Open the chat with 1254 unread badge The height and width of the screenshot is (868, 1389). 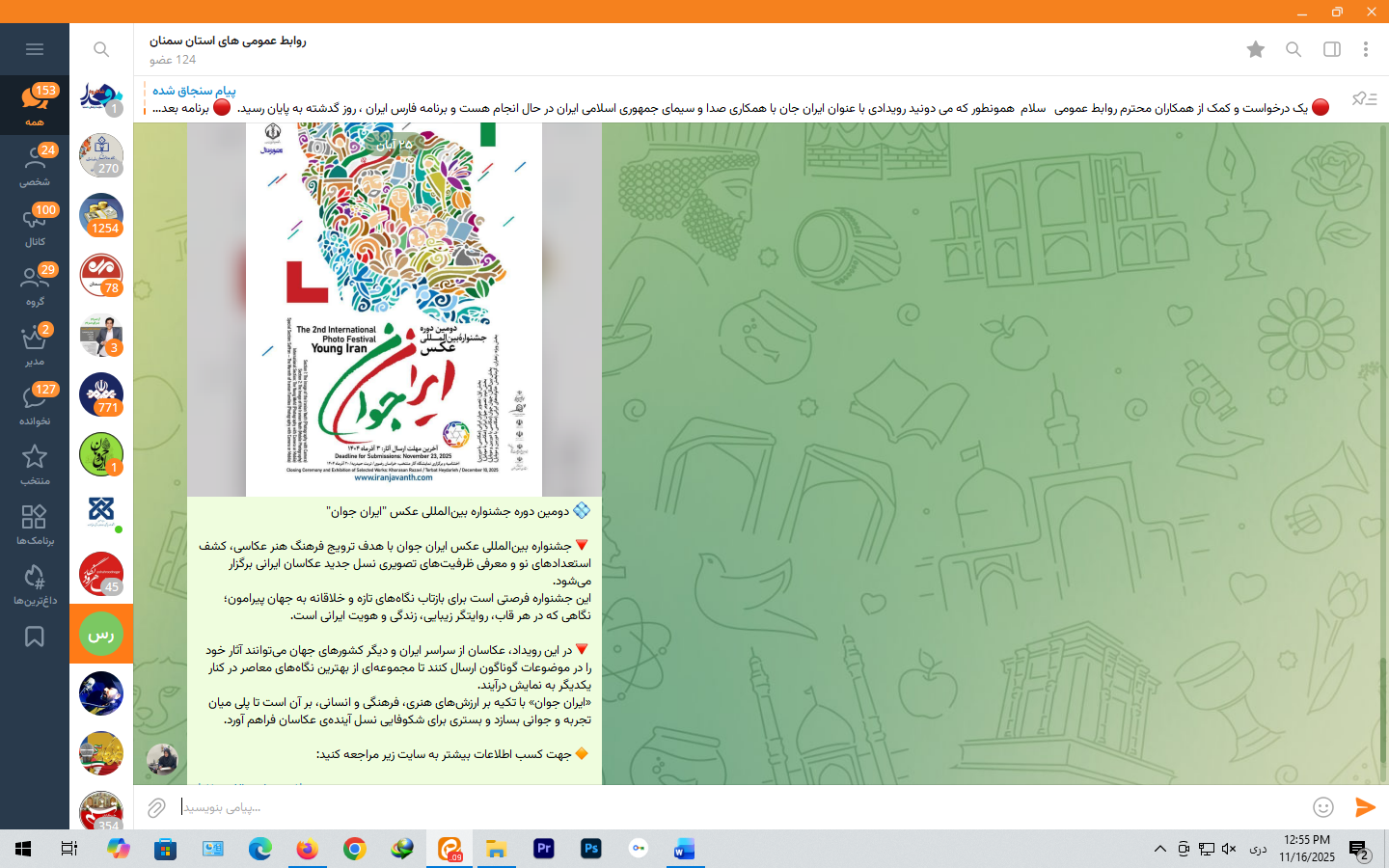click(101, 215)
